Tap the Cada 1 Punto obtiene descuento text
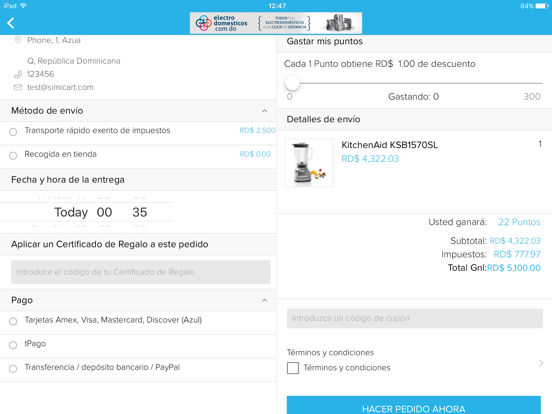Viewport: 552px width, 414px height. click(380, 64)
